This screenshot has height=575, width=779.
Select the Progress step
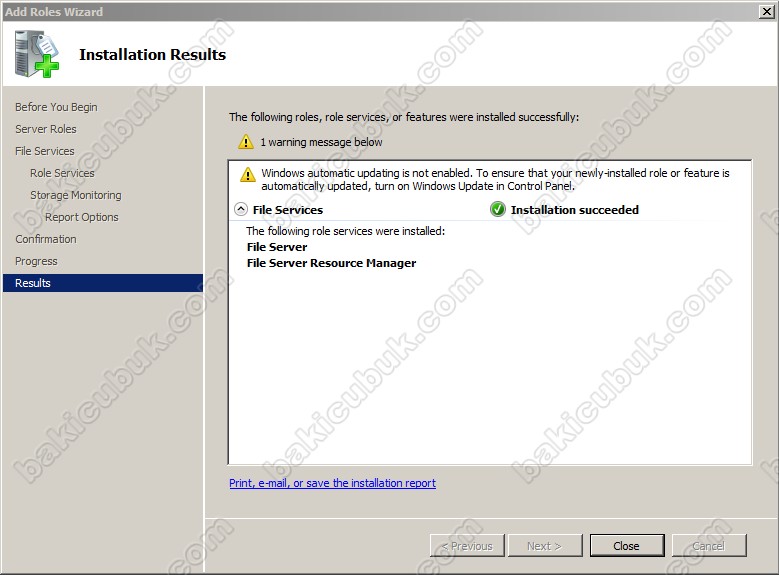[36, 261]
